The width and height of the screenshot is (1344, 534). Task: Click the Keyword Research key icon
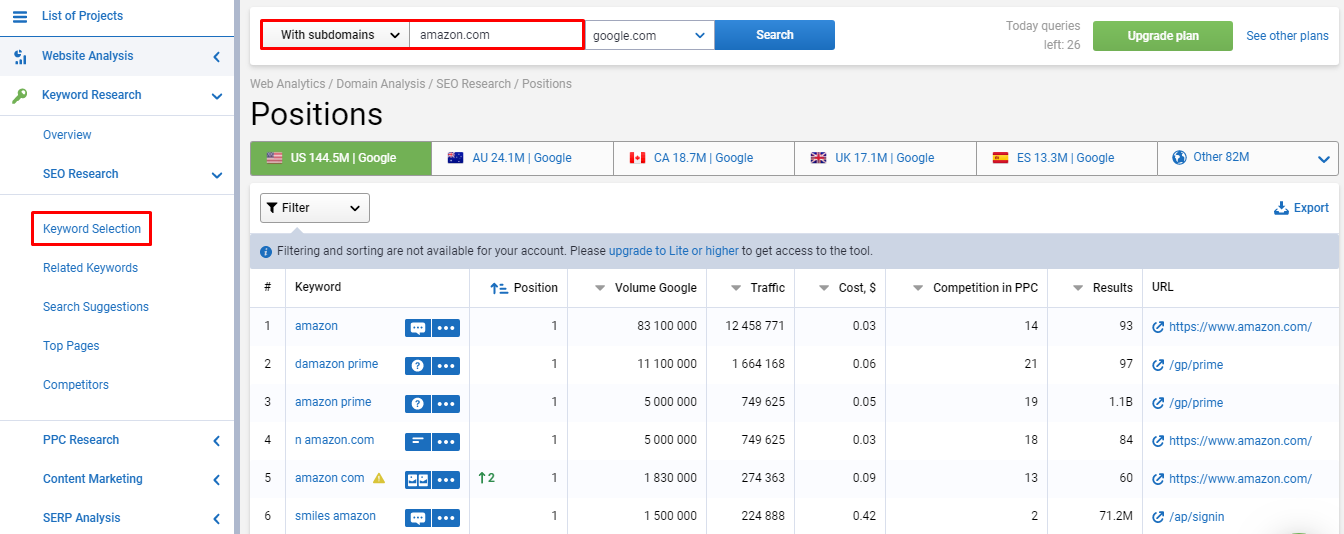tap(20, 96)
